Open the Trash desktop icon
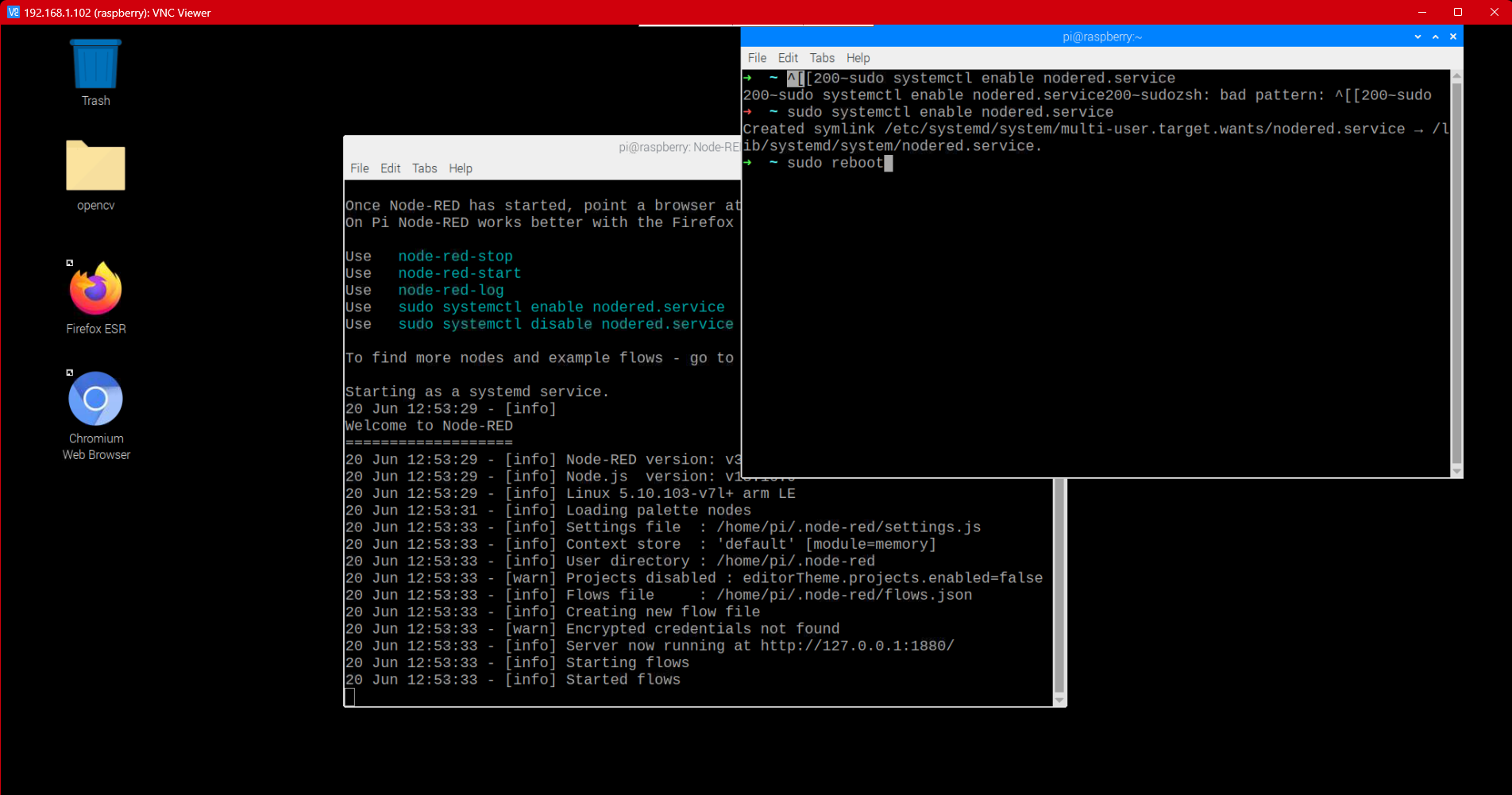Viewport: 1512px width, 795px height. click(x=95, y=66)
